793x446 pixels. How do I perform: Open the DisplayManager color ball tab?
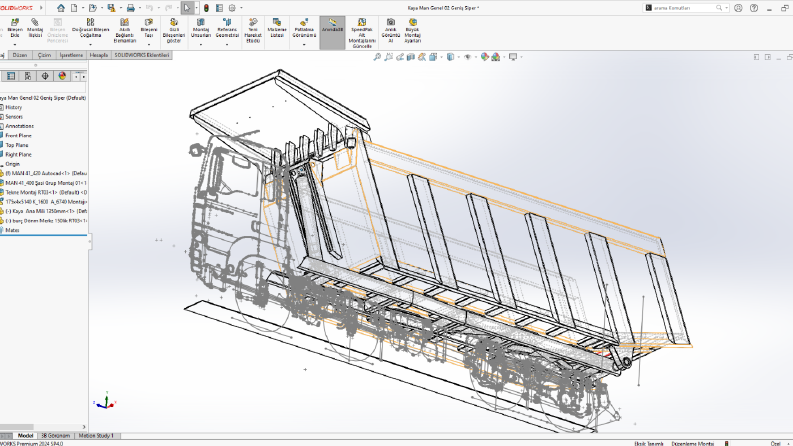pyautogui.click(x=62, y=76)
